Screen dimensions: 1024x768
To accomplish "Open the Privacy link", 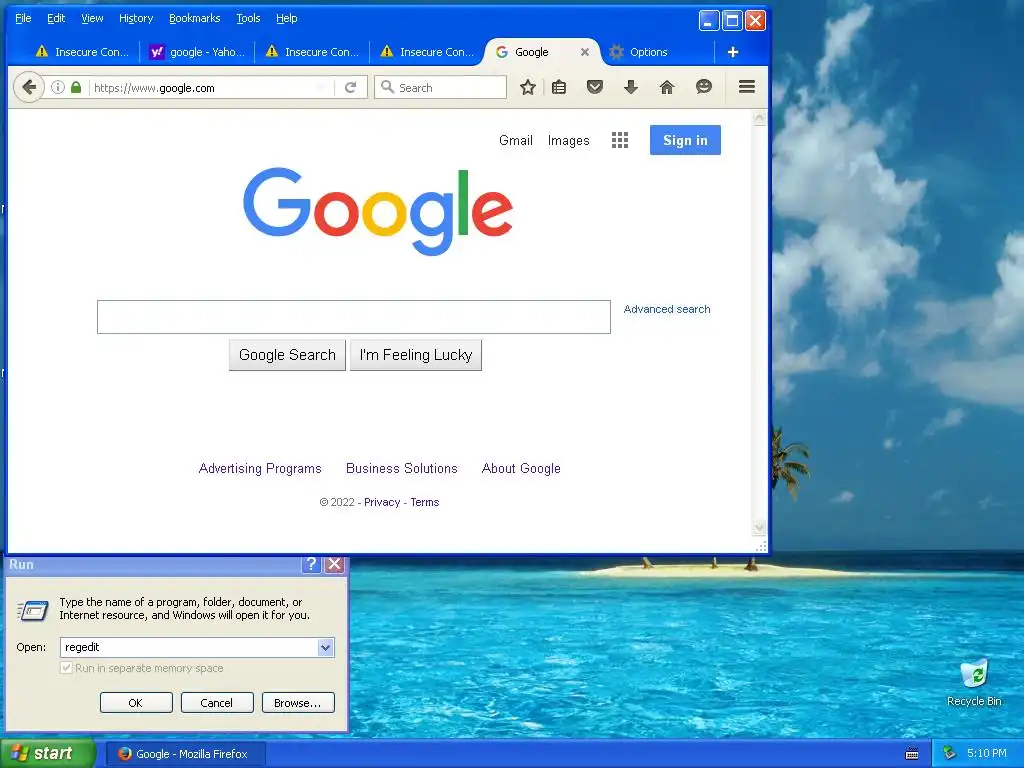I will point(382,502).
